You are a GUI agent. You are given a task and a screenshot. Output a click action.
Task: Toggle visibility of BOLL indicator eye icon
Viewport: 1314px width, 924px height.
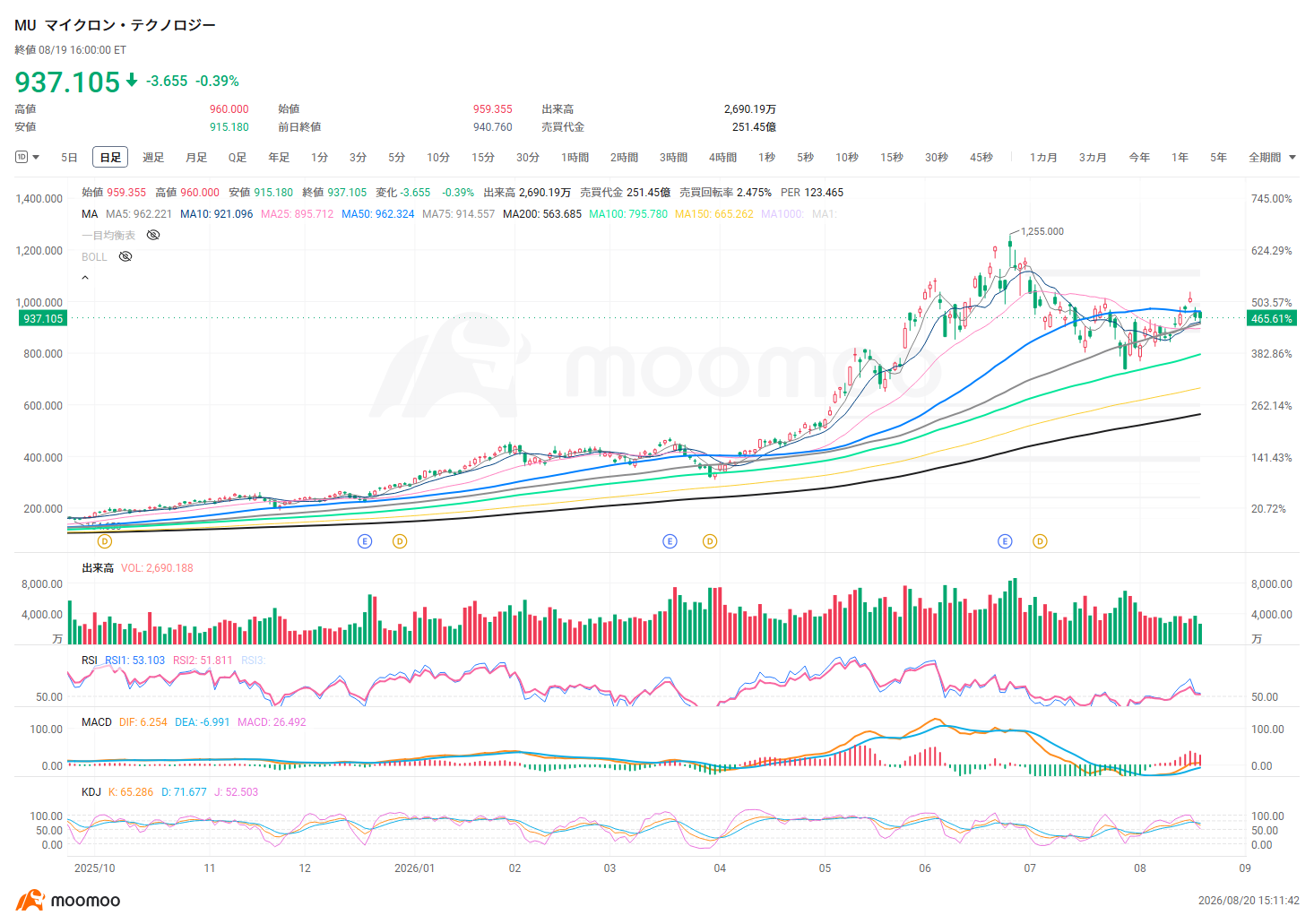tap(125, 256)
